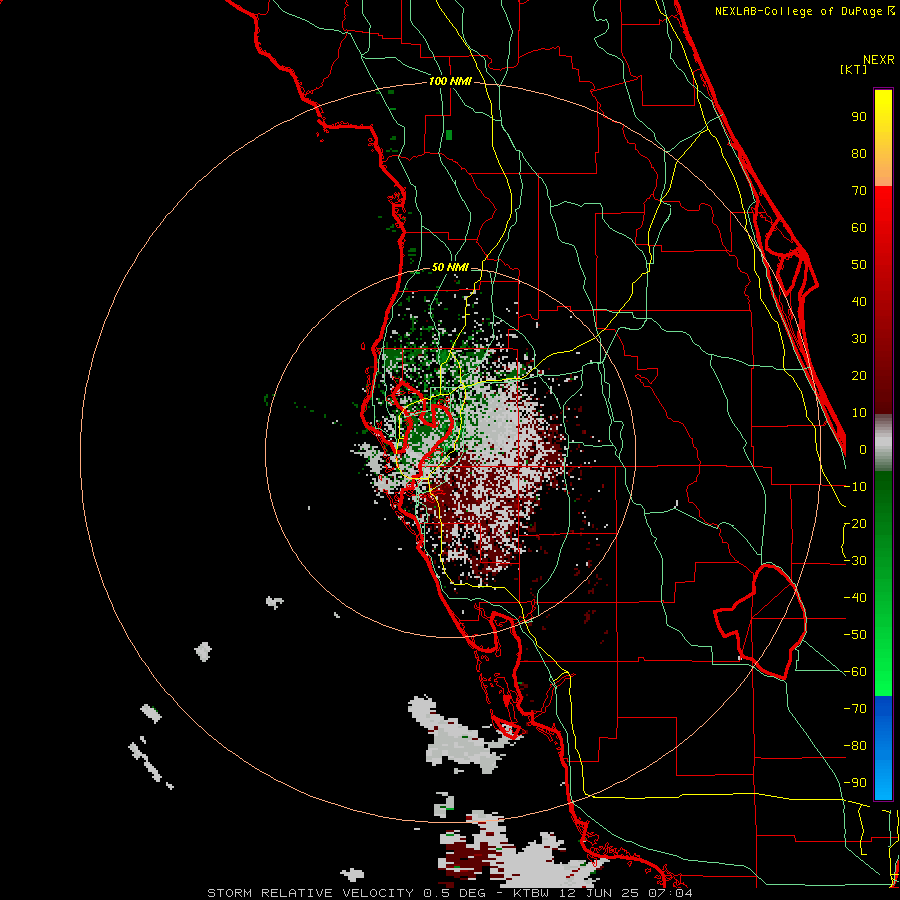Select the 100 NMI range ring label
The height and width of the screenshot is (900, 900).
[x=450, y=82]
